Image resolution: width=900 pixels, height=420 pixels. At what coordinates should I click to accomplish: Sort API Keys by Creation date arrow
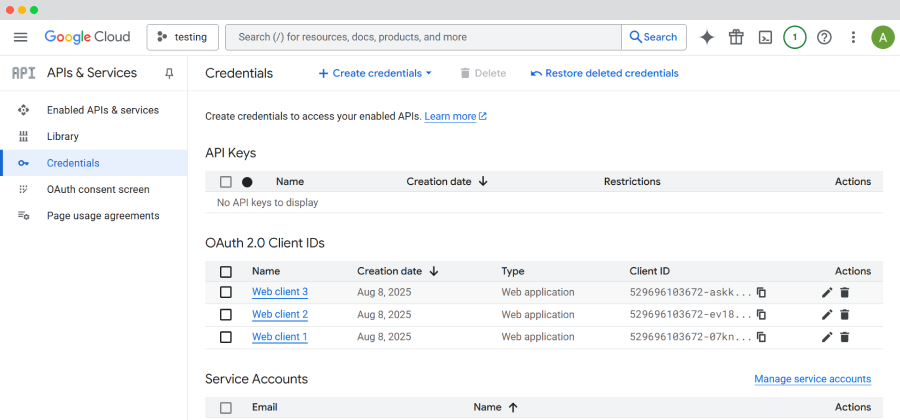[483, 181]
